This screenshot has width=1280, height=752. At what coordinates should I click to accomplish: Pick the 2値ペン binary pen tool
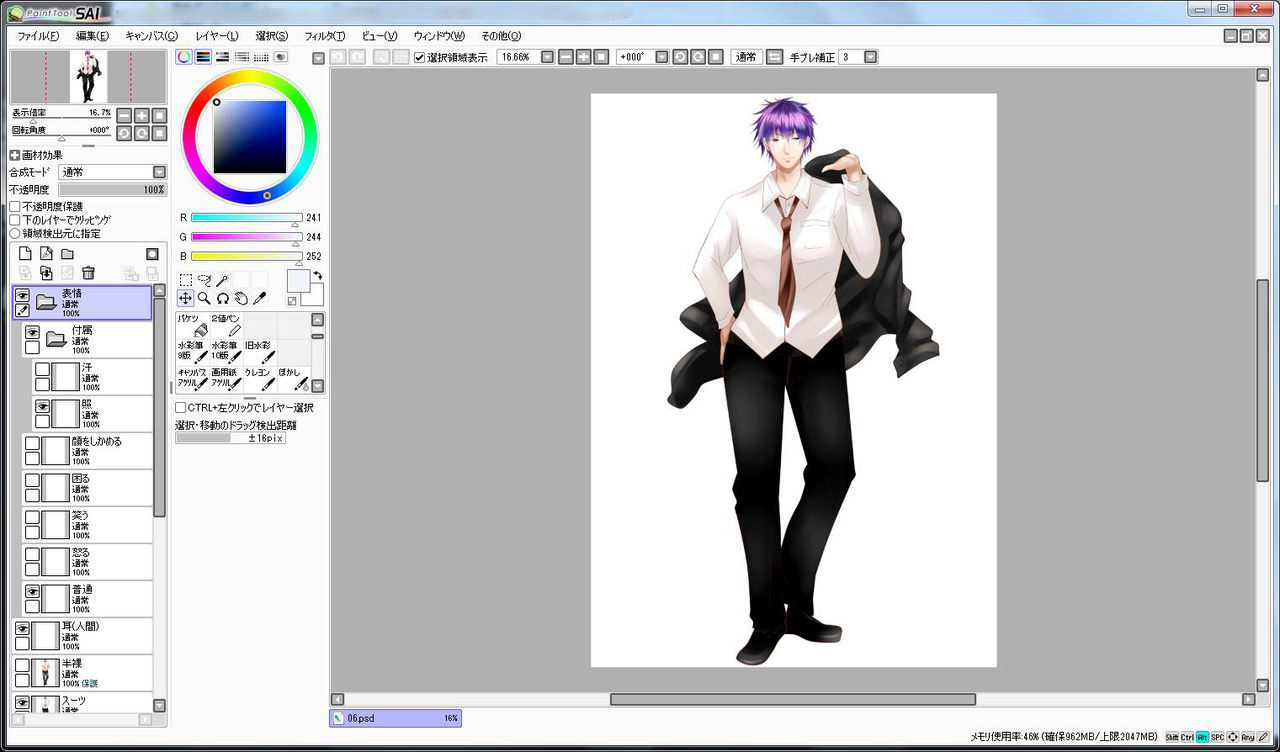tap(227, 325)
